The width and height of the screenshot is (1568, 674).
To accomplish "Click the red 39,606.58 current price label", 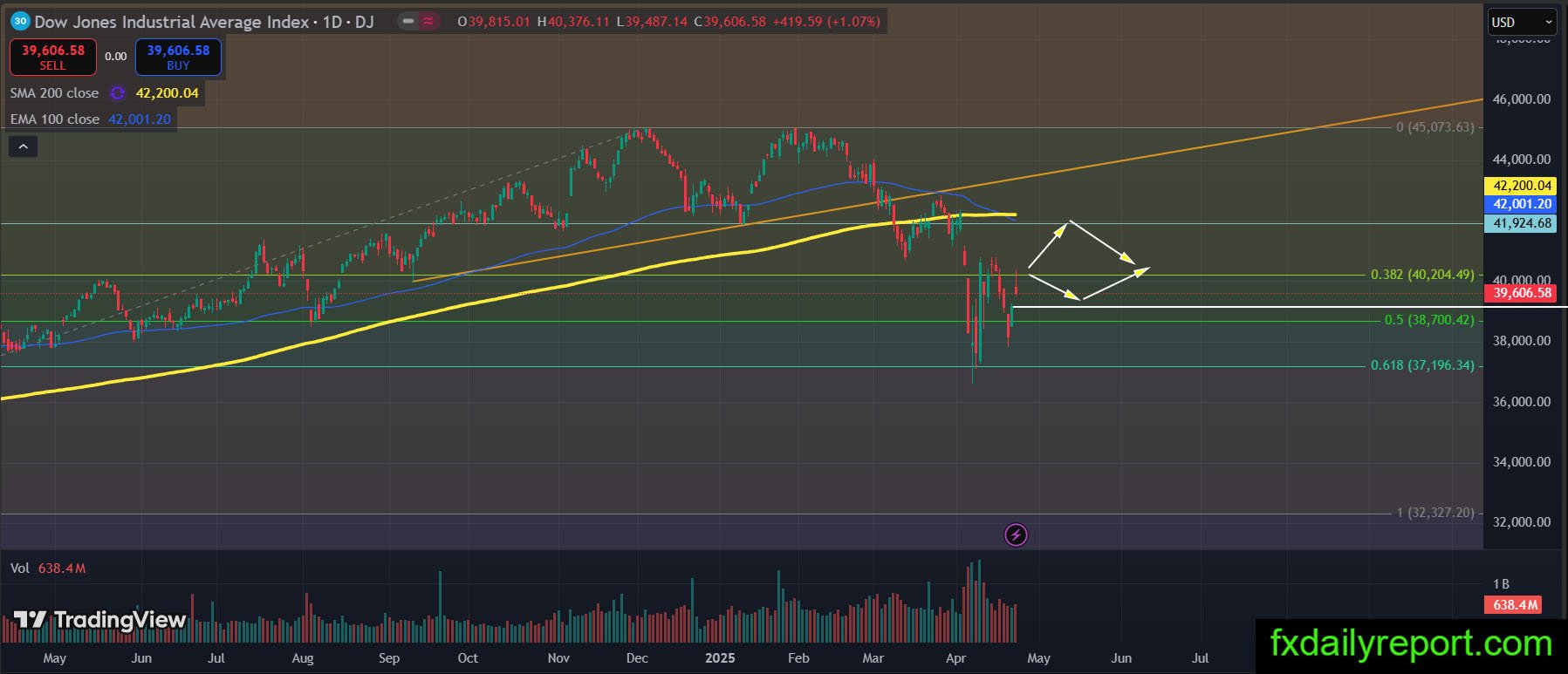I will 1522,293.
